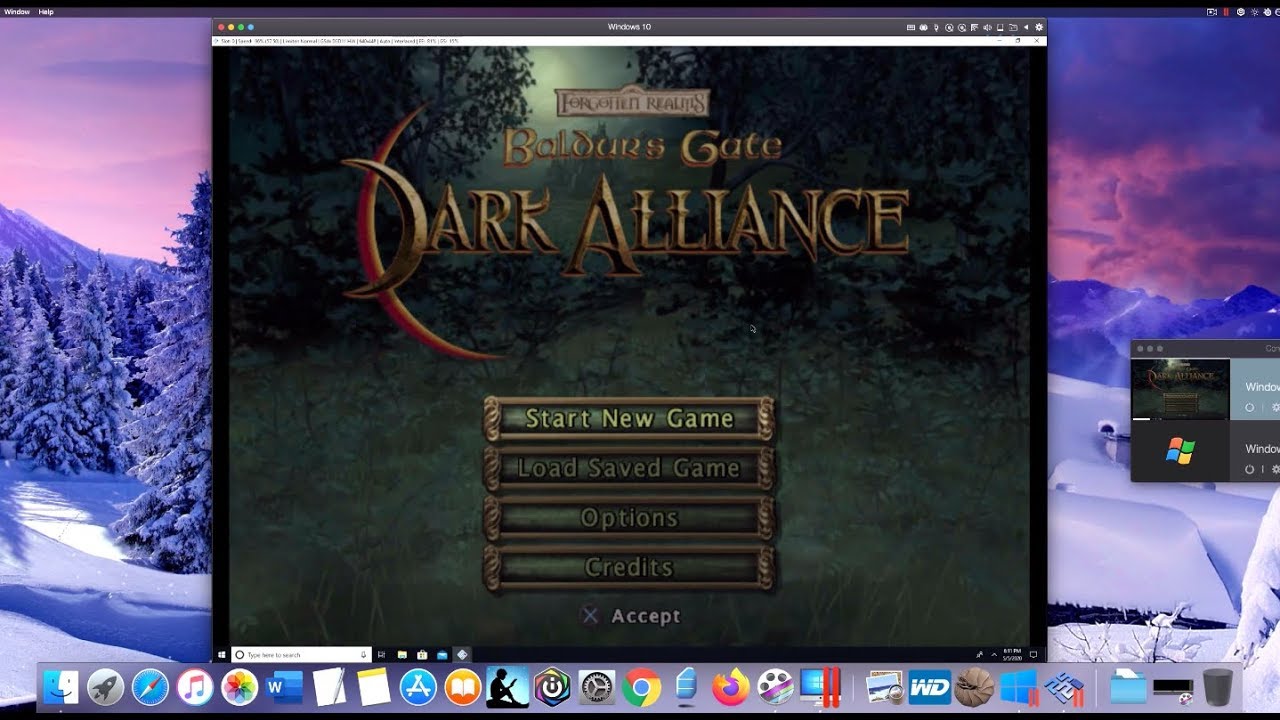Click red Parallels pause icon in the macOS menu bar
This screenshot has height=720, width=1280.
[1226, 12]
